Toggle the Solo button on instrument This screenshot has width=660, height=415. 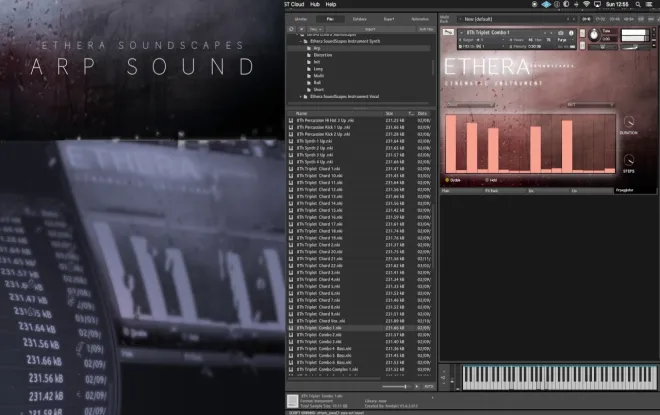tap(583, 33)
